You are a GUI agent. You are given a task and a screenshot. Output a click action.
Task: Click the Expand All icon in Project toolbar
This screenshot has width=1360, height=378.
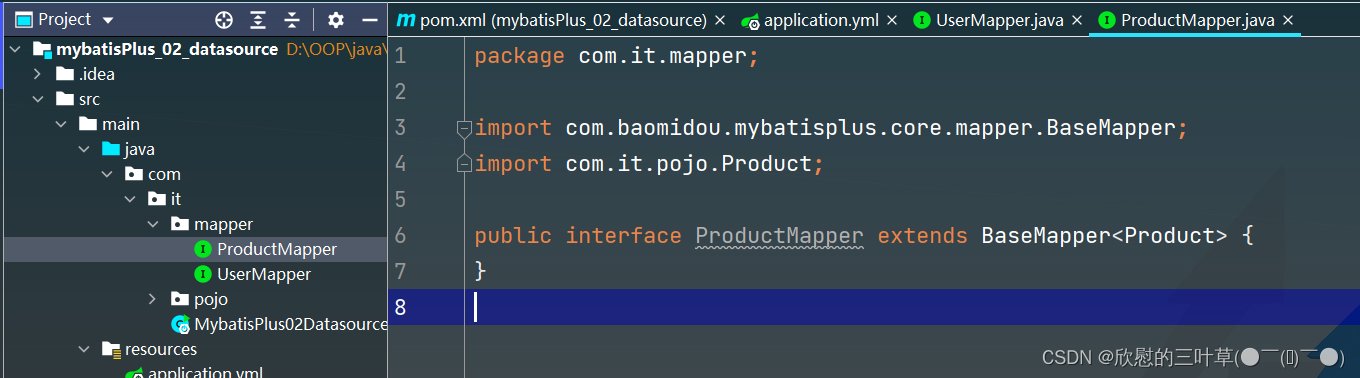258,19
